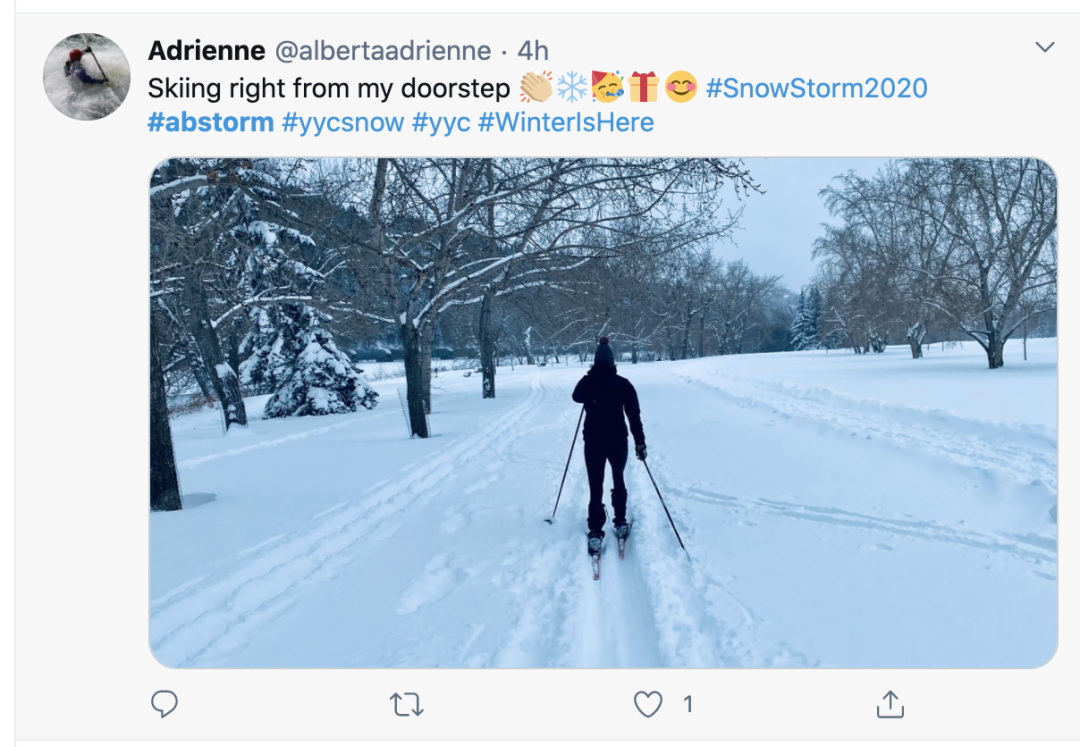Open the reply speech bubble icon
The image size is (1080, 747).
164,704
